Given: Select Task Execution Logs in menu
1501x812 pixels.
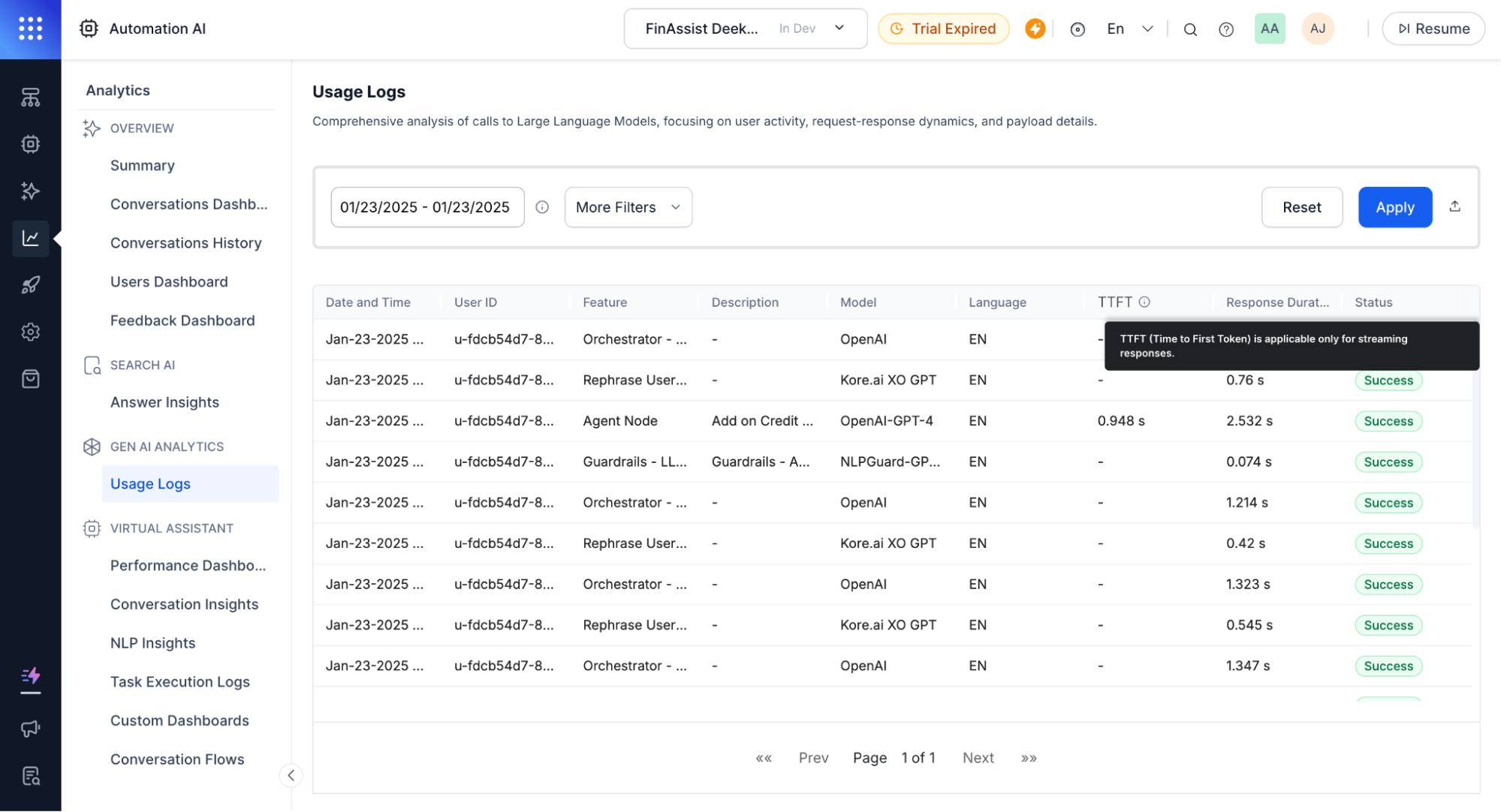Looking at the screenshot, I should (179, 681).
